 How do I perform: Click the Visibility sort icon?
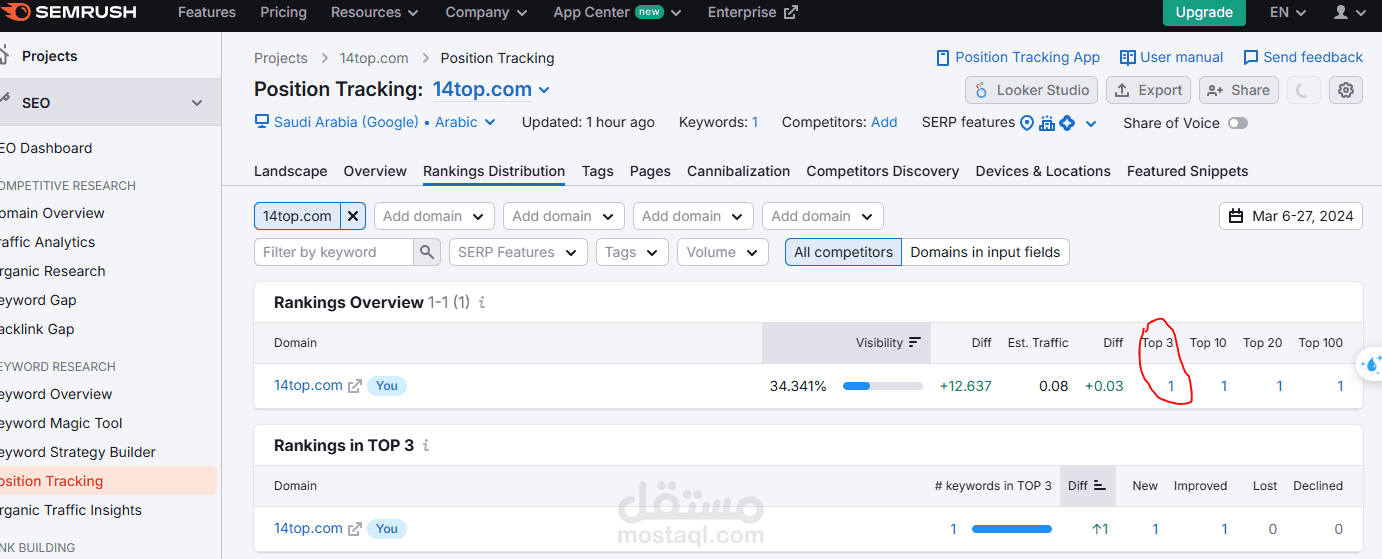coord(914,343)
